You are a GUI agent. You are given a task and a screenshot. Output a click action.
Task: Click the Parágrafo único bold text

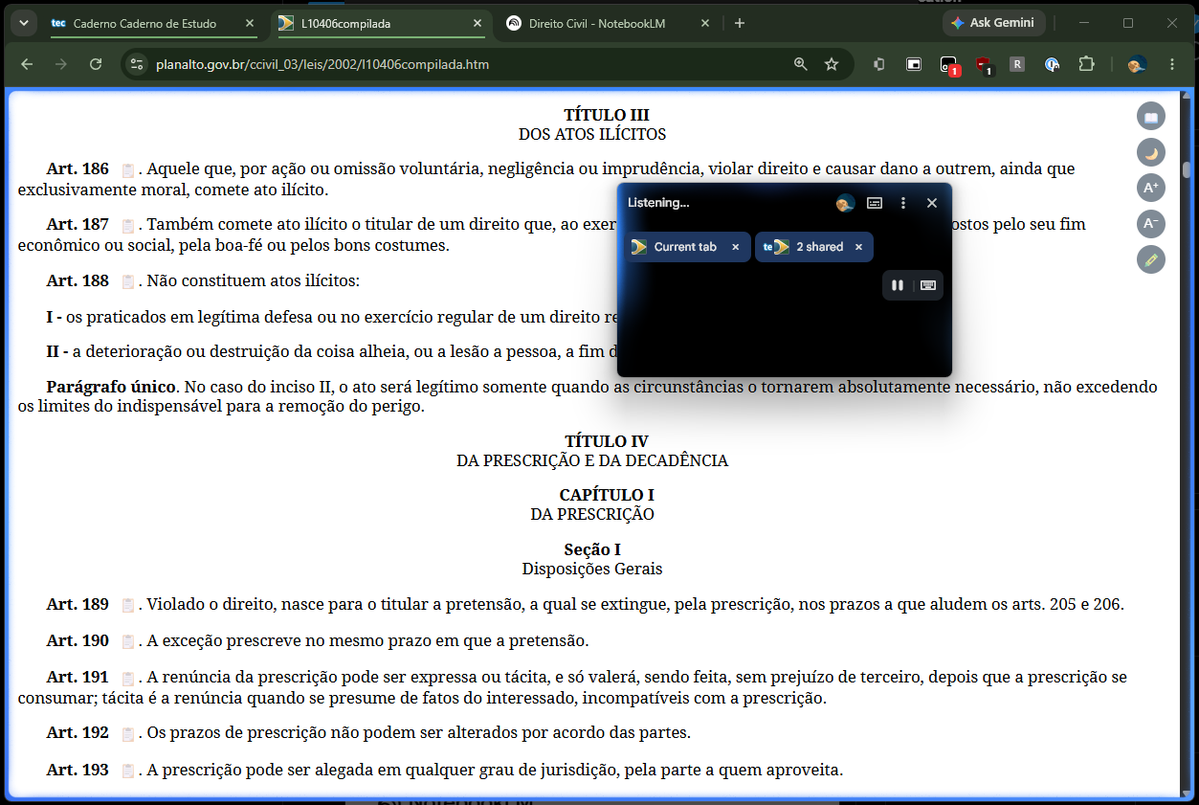(111, 387)
